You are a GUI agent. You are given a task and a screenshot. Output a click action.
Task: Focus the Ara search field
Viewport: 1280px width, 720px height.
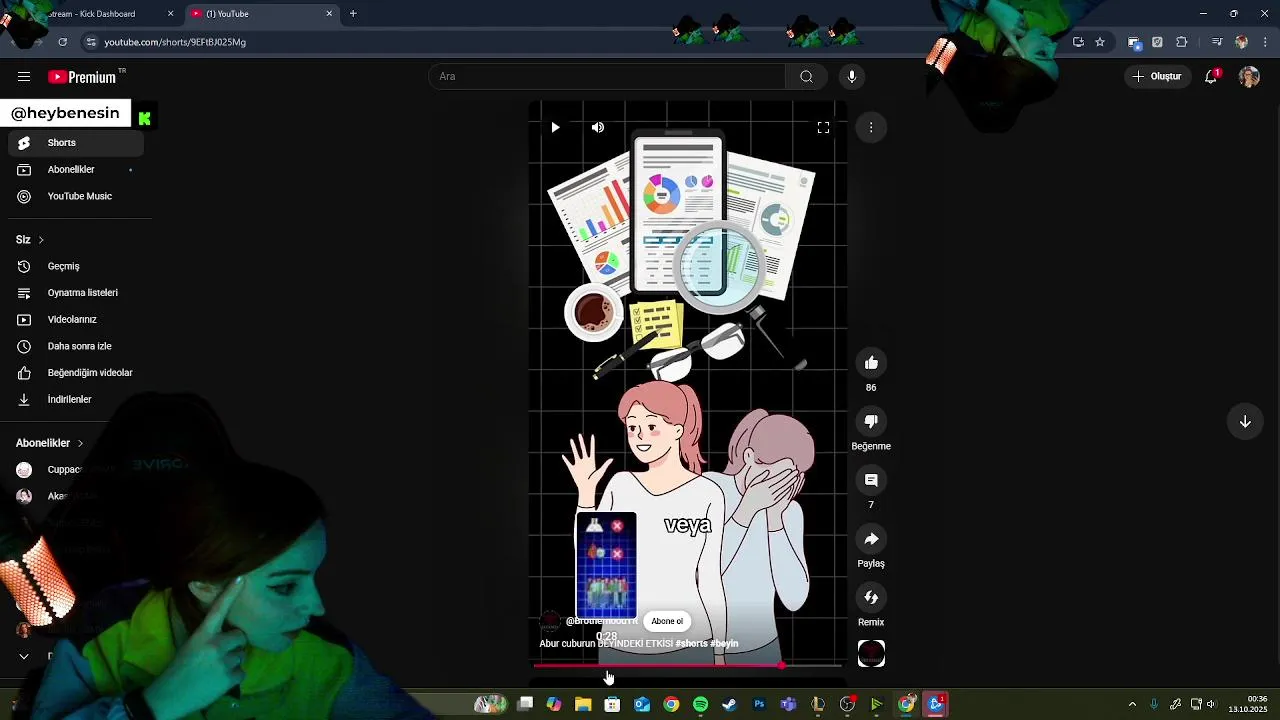click(x=608, y=77)
